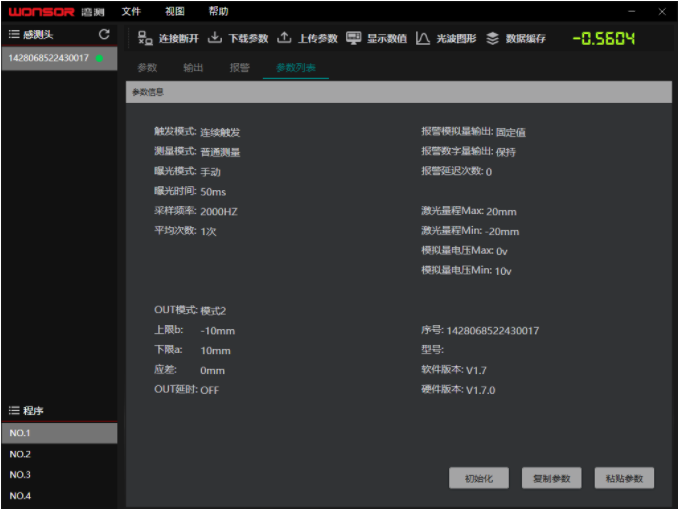Click the 保持 alarm digital output value
Screen dimensions: 678x510
coord(505,152)
